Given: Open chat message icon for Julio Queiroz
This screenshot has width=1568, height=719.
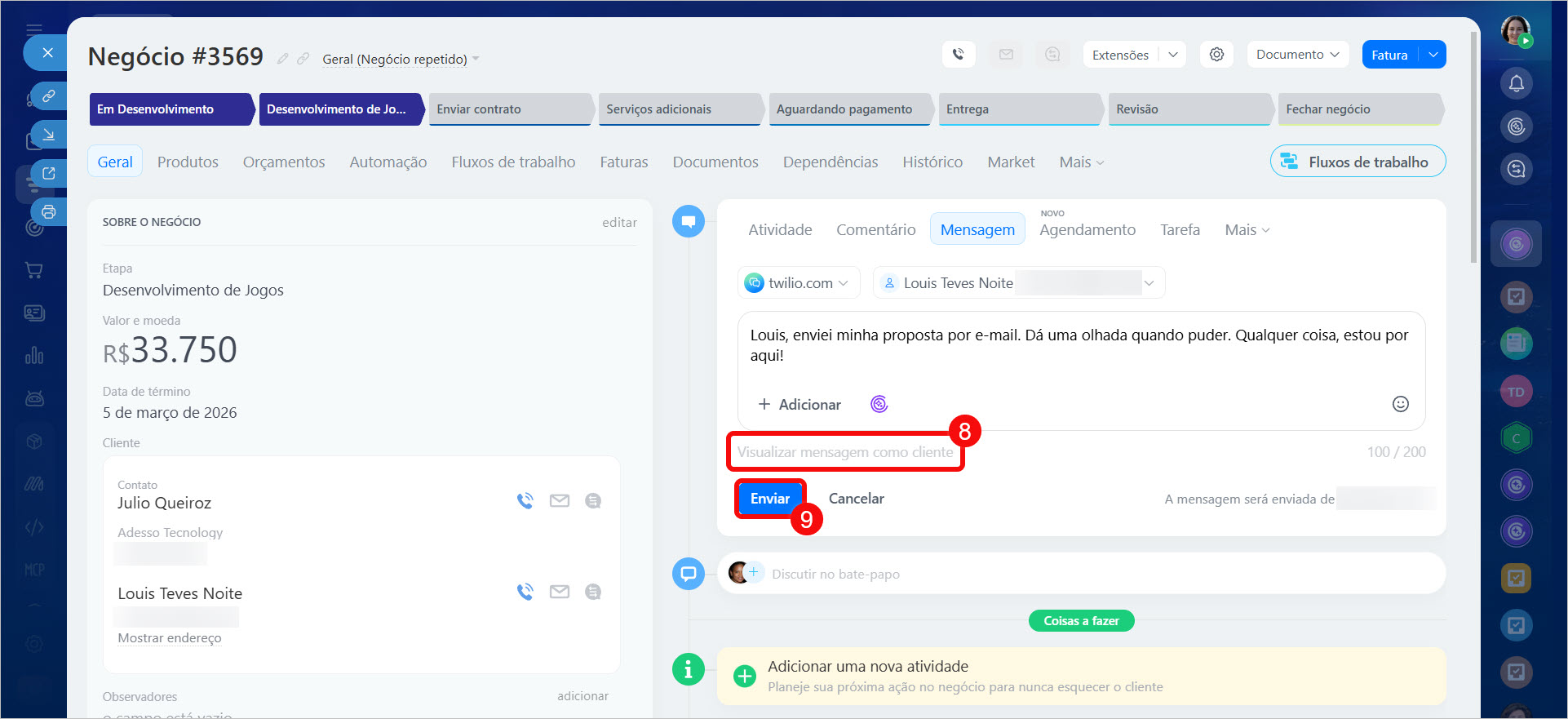Looking at the screenshot, I should (x=593, y=500).
